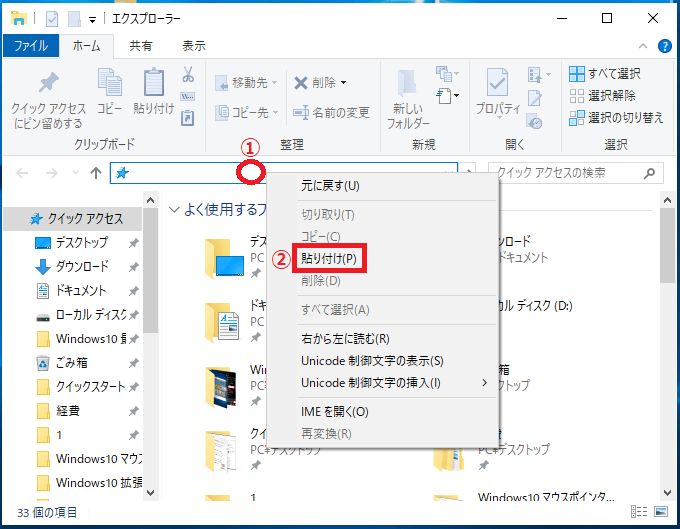Click the Paste shortcut icon
This screenshot has height=529, width=680.
(x=187, y=118)
